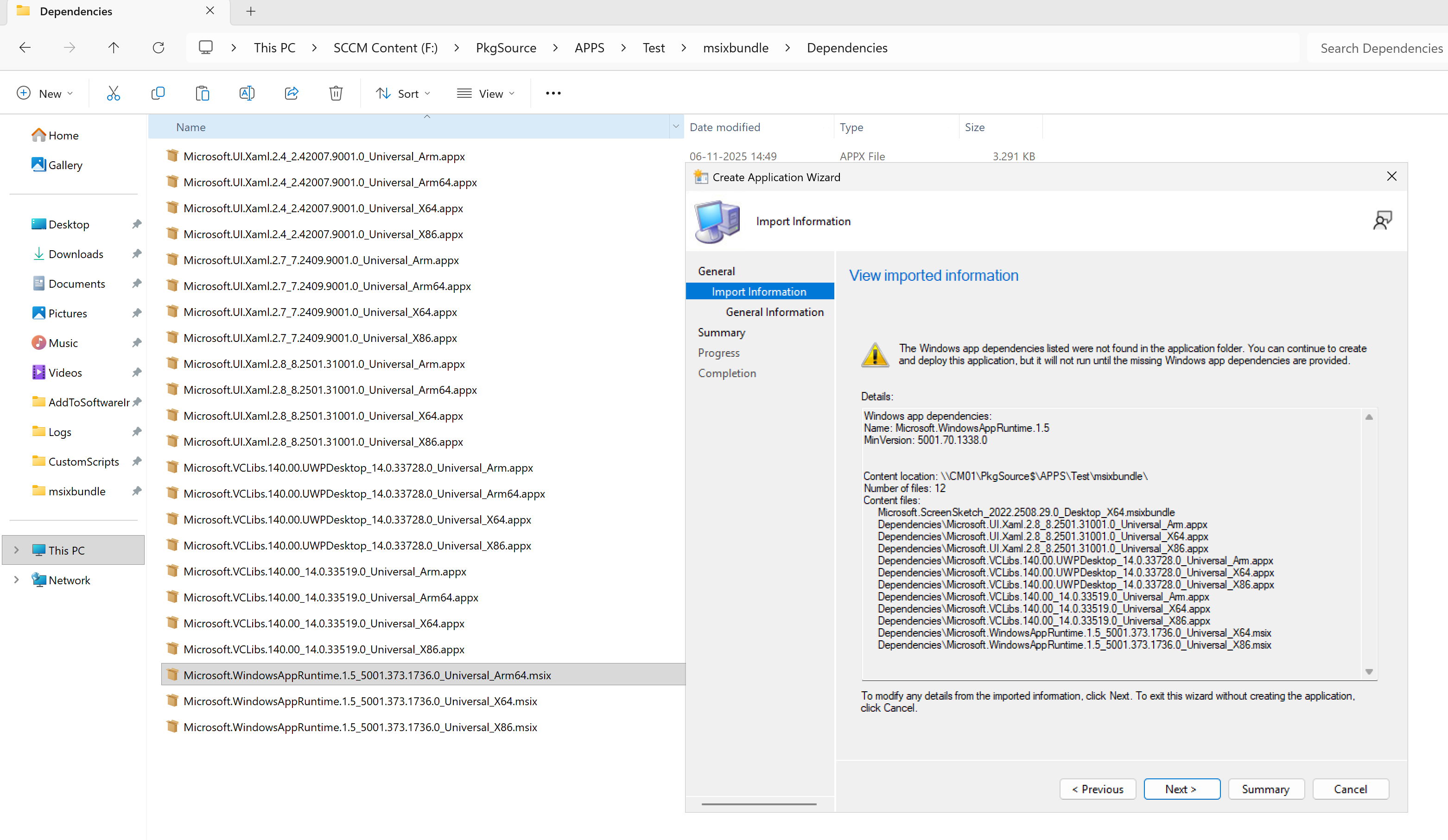
Task: Click the feedback icon in the wizard header
Action: [1382, 220]
